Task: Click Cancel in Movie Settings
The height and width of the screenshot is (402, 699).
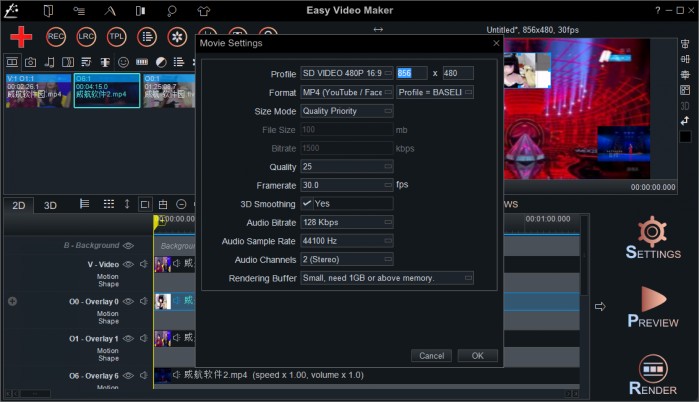Action: [x=431, y=356]
